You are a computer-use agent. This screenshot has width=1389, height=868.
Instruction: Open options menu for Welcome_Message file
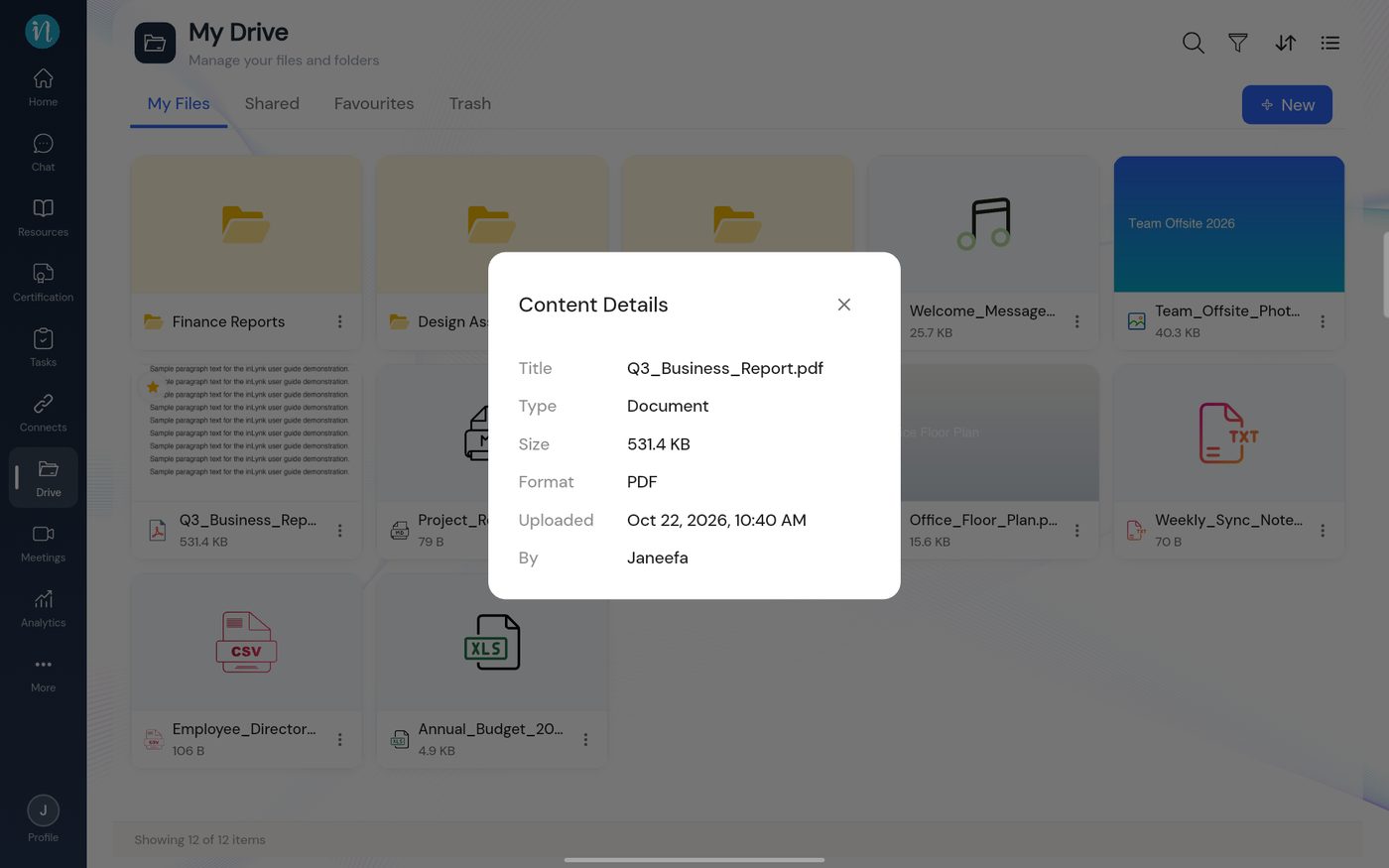pyautogui.click(x=1076, y=321)
